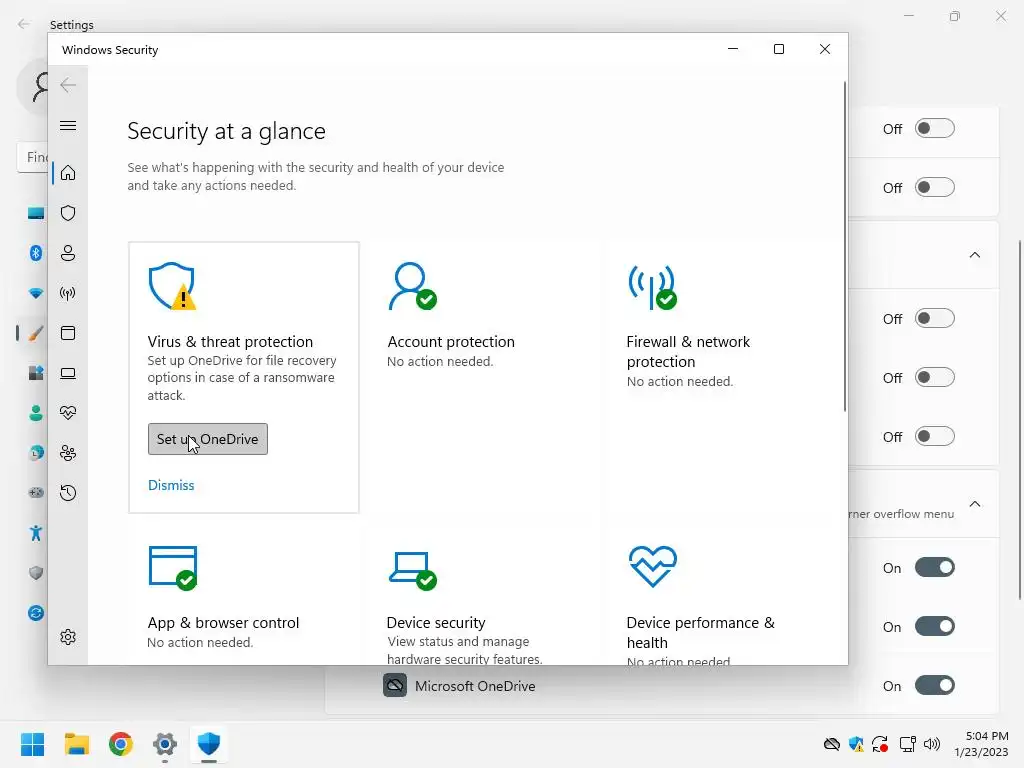Open App & browser control sidebar icon
Viewport: 1024px width, 768px height.
tap(68, 333)
